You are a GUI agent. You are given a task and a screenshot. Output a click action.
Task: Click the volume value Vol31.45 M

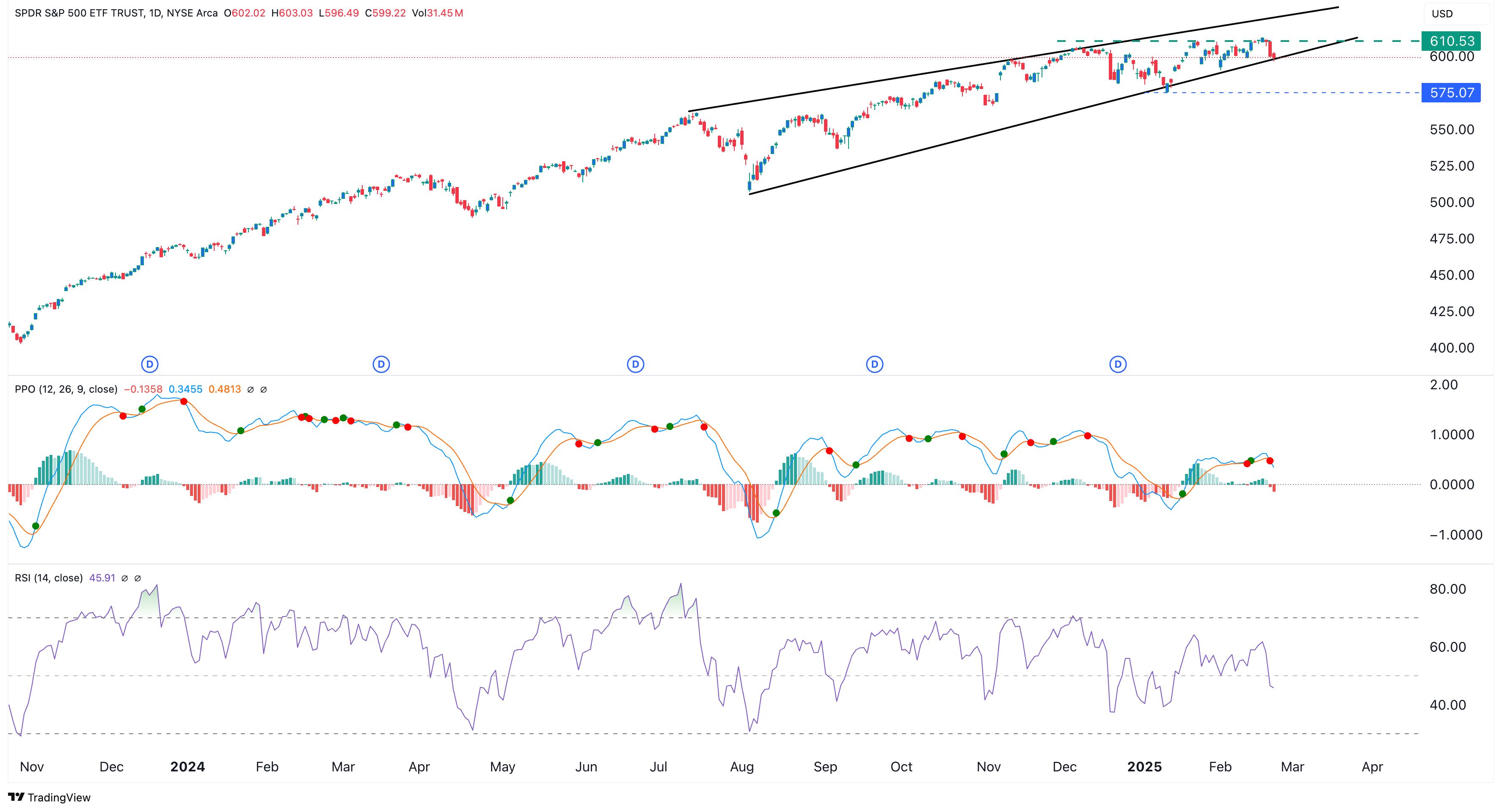point(437,13)
